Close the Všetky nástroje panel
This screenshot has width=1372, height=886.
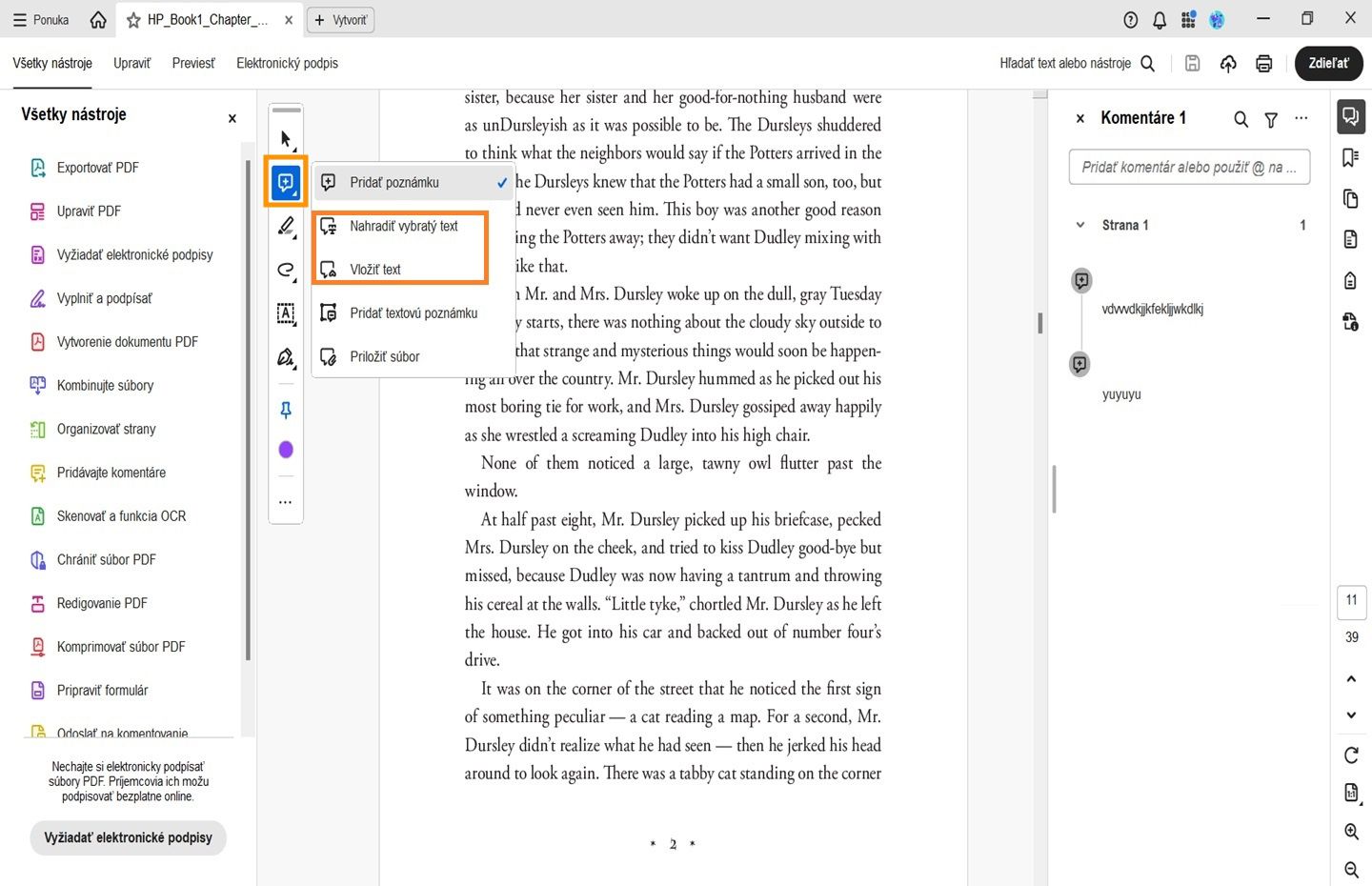pos(232,118)
